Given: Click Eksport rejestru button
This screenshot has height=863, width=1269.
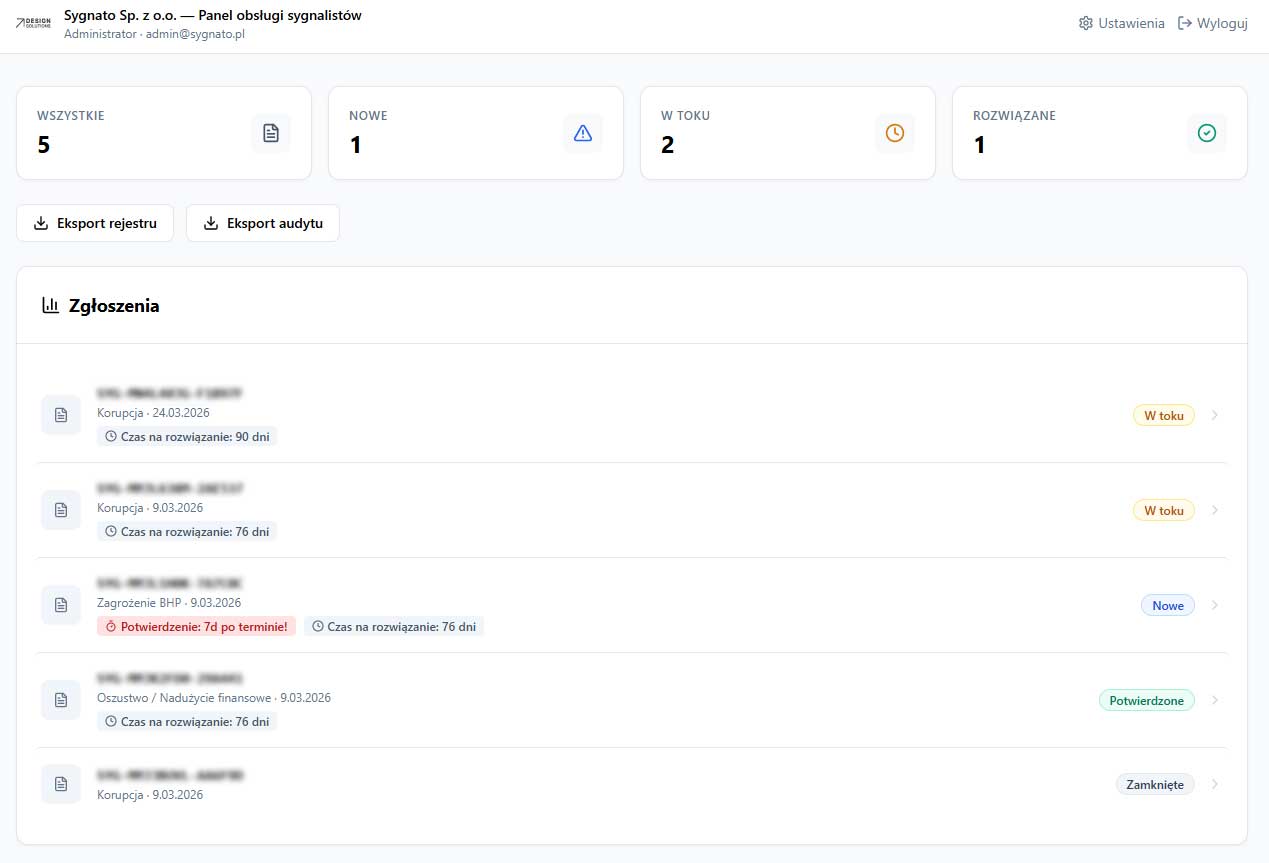Looking at the screenshot, I should pyautogui.click(x=95, y=223).
